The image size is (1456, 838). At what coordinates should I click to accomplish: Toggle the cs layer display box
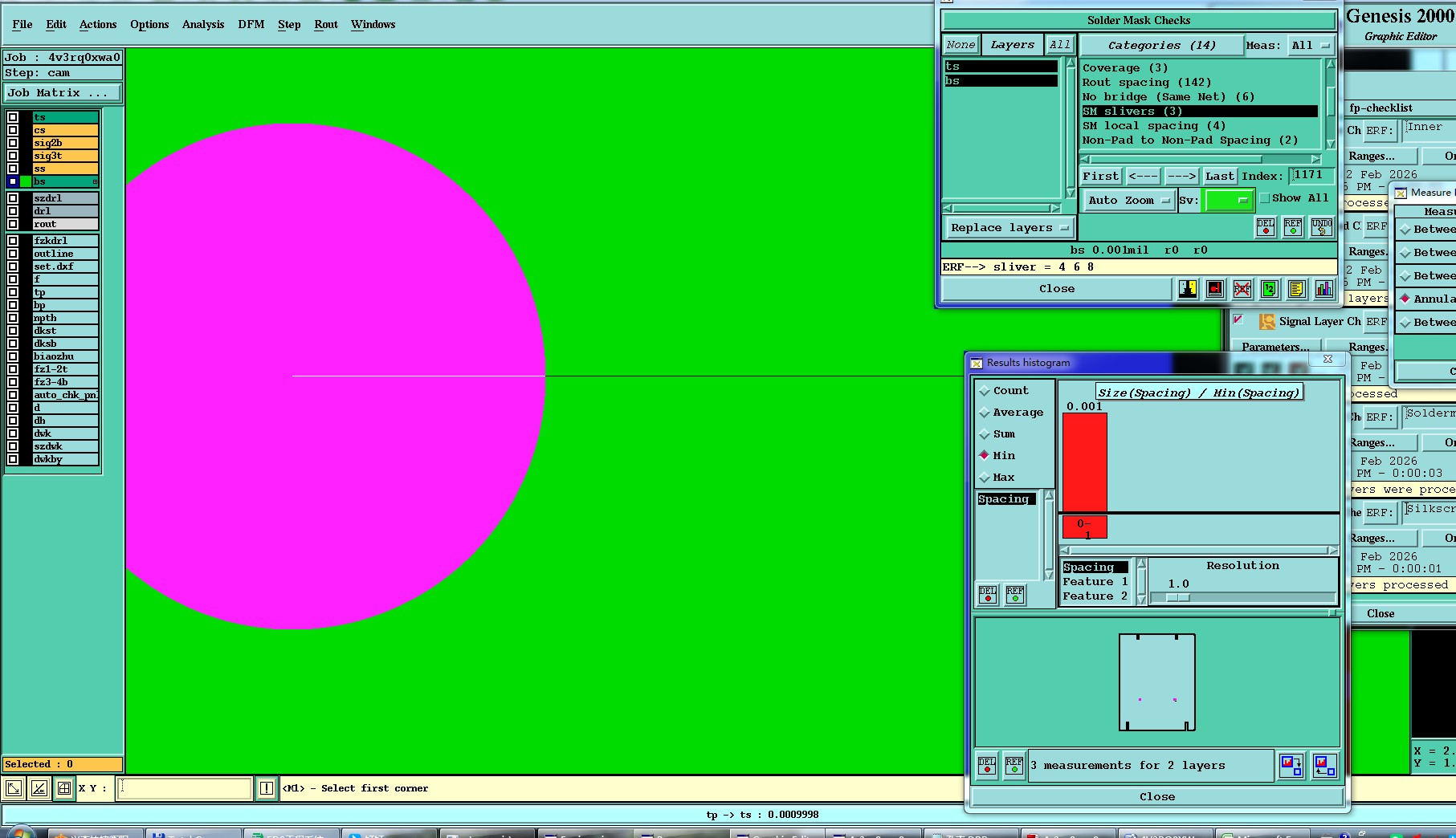pyautogui.click(x=13, y=130)
